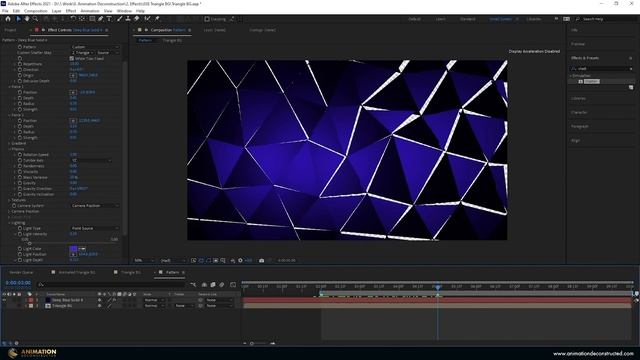Open the Libraries panel
The image size is (640, 360).
pyautogui.click(x=578, y=99)
